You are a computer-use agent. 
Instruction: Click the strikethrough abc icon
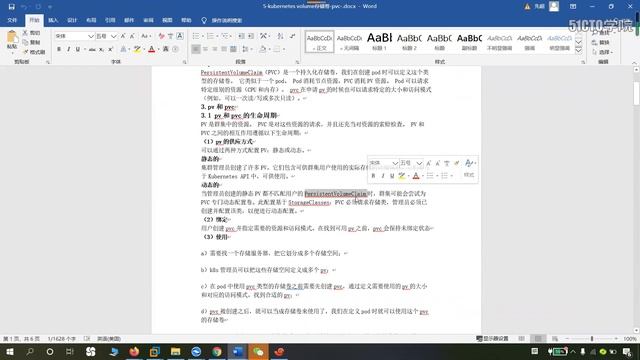point(92,49)
